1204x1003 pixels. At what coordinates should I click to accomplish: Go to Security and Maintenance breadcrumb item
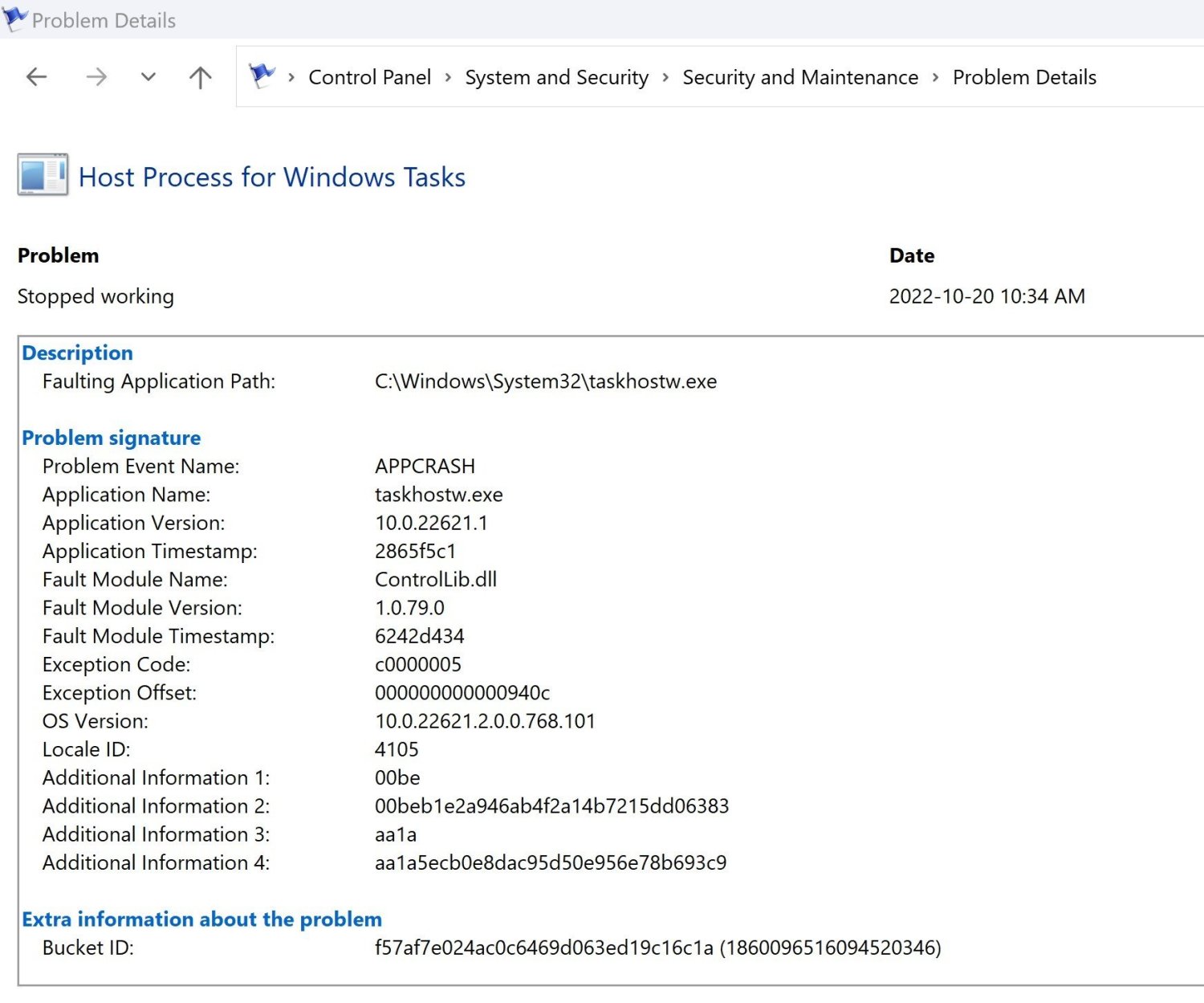(x=799, y=77)
